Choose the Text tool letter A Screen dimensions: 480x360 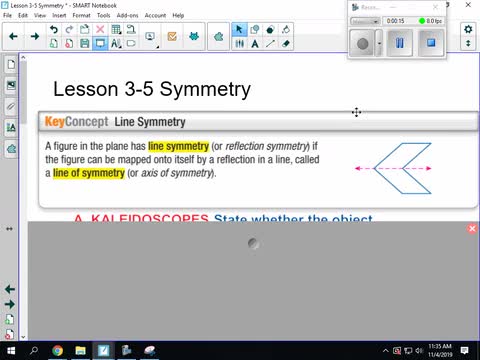tap(255, 43)
